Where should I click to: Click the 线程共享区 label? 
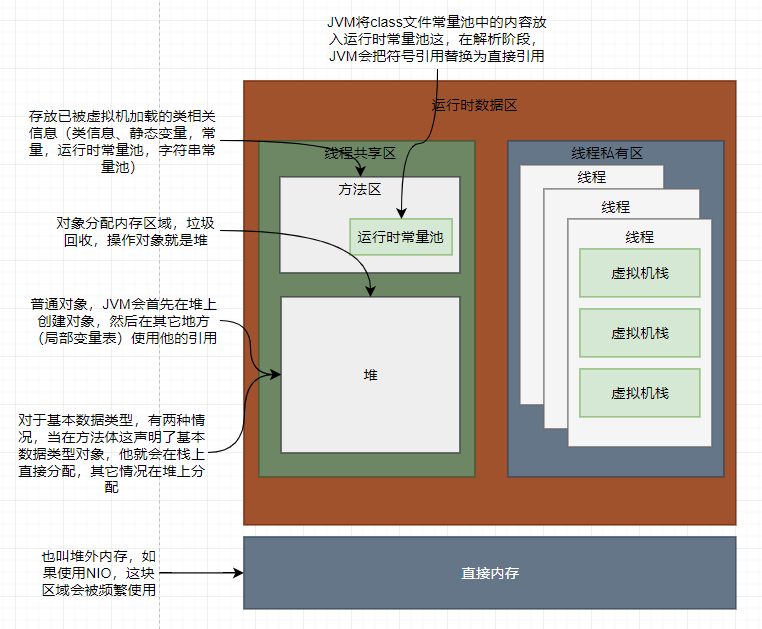[360, 154]
